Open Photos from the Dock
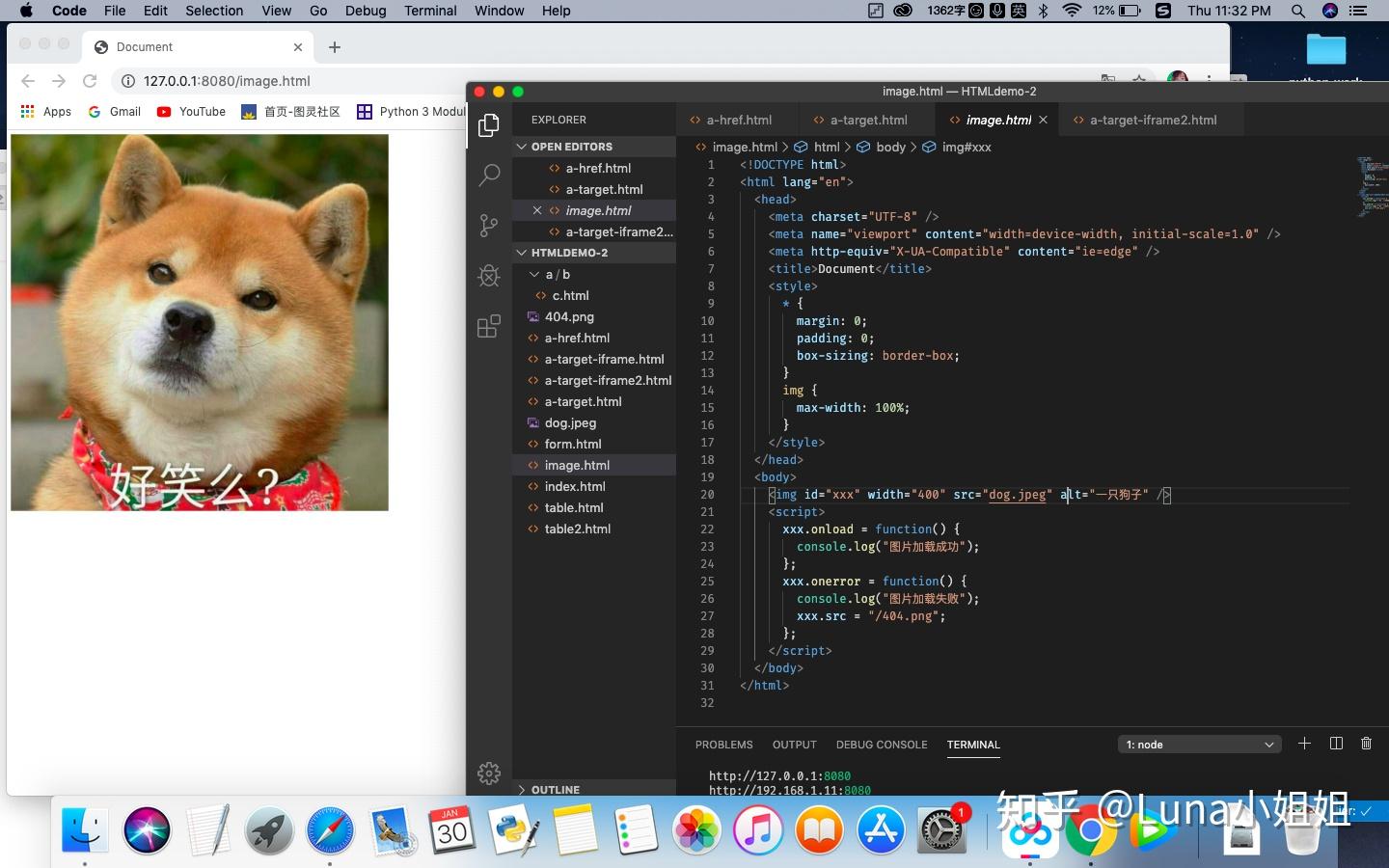Screen dimensions: 1389x868 696,829
